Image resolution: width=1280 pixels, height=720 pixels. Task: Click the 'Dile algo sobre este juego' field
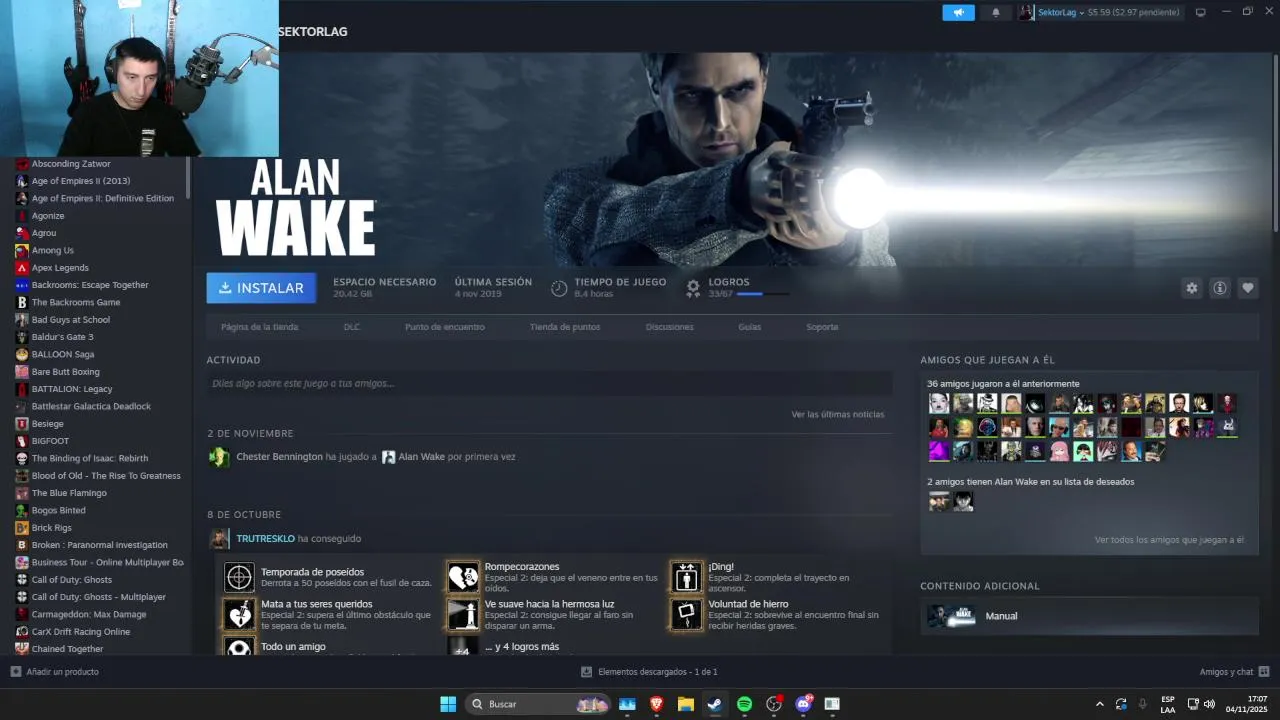coord(549,383)
